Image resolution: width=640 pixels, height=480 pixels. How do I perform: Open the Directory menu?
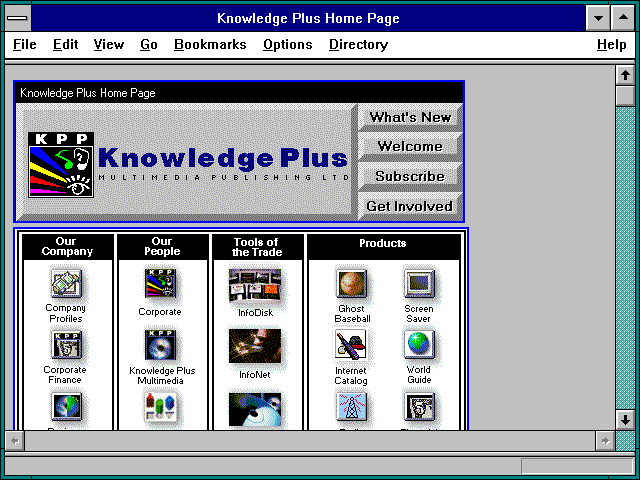point(358,44)
